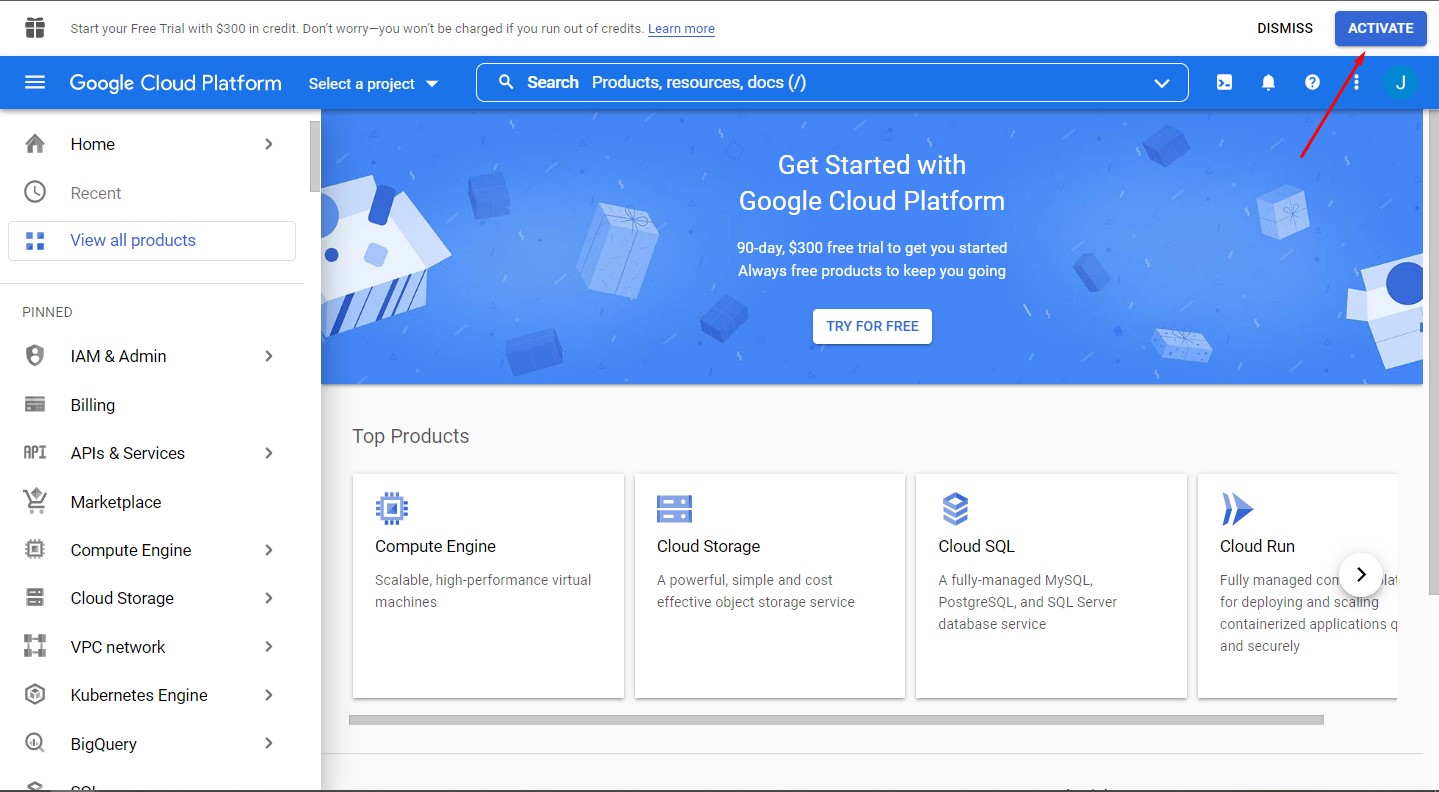Viewport: 1439px width, 792px height.
Task: Click the Cloud Storage card icon
Action: pyautogui.click(x=674, y=508)
